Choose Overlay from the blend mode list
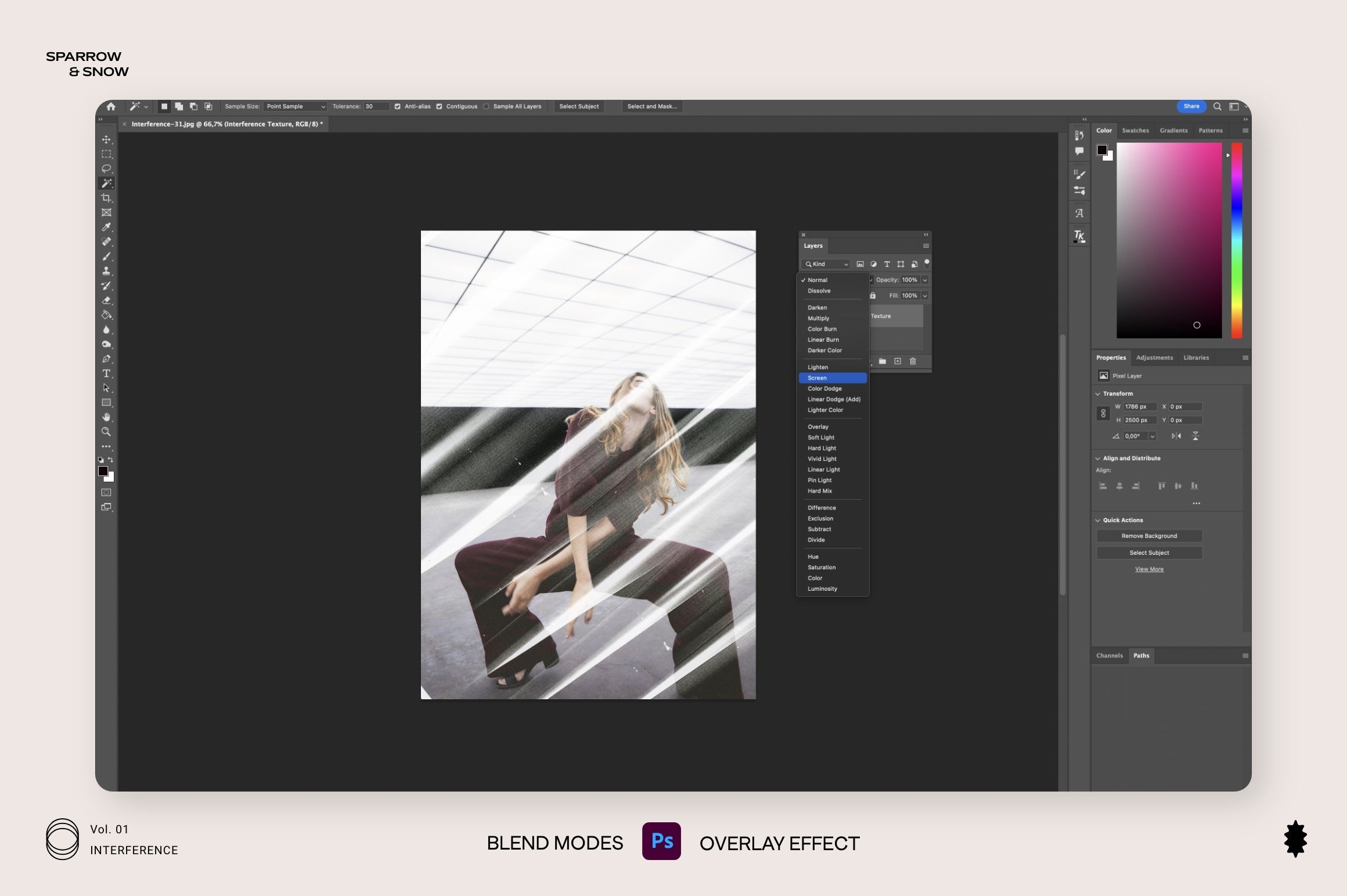The height and width of the screenshot is (896, 1347). (817, 427)
